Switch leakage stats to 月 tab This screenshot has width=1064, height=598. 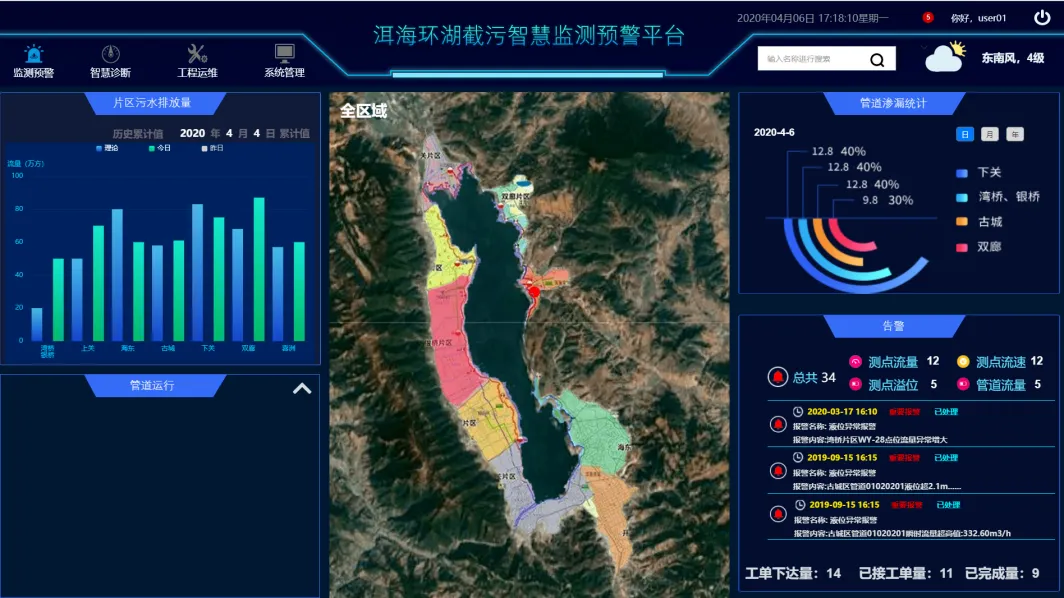pyautogui.click(x=989, y=134)
